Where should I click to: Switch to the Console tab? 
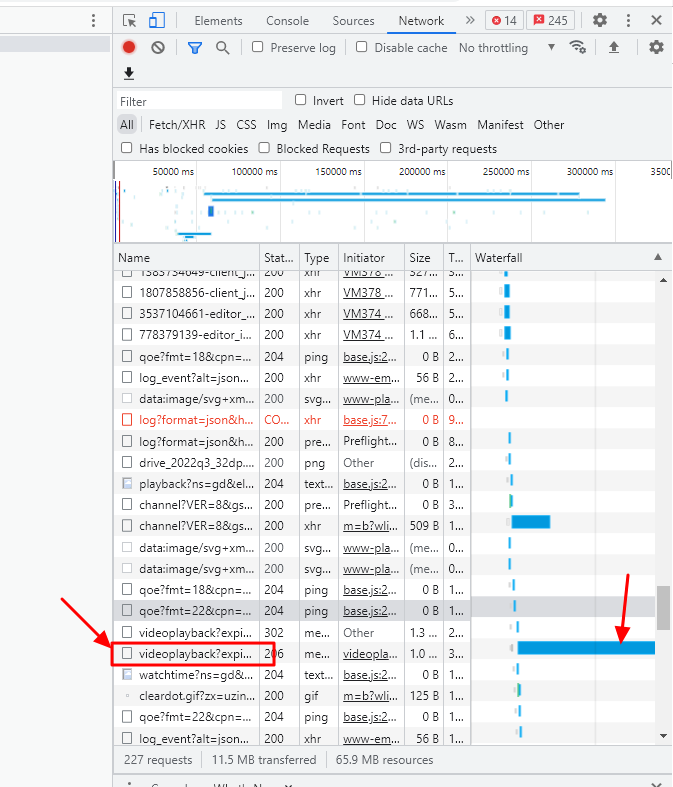click(288, 21)
